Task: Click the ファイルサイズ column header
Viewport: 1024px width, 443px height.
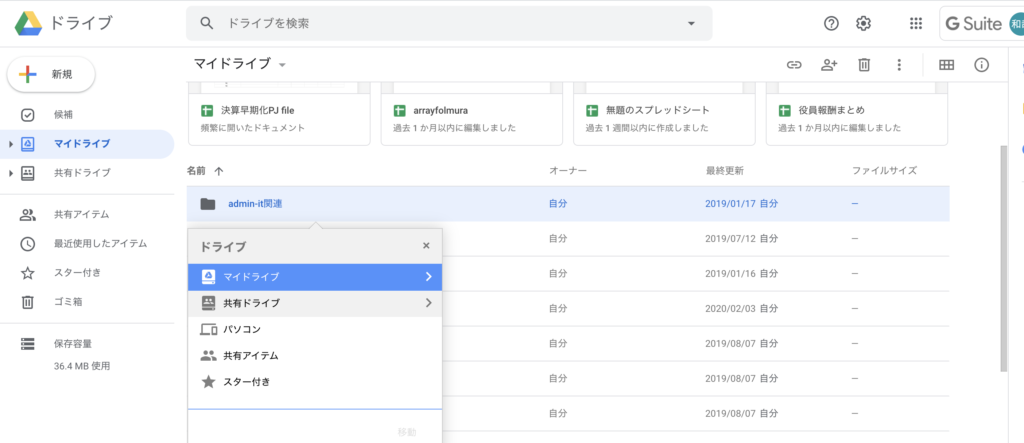Action: (x=884, y=171)
